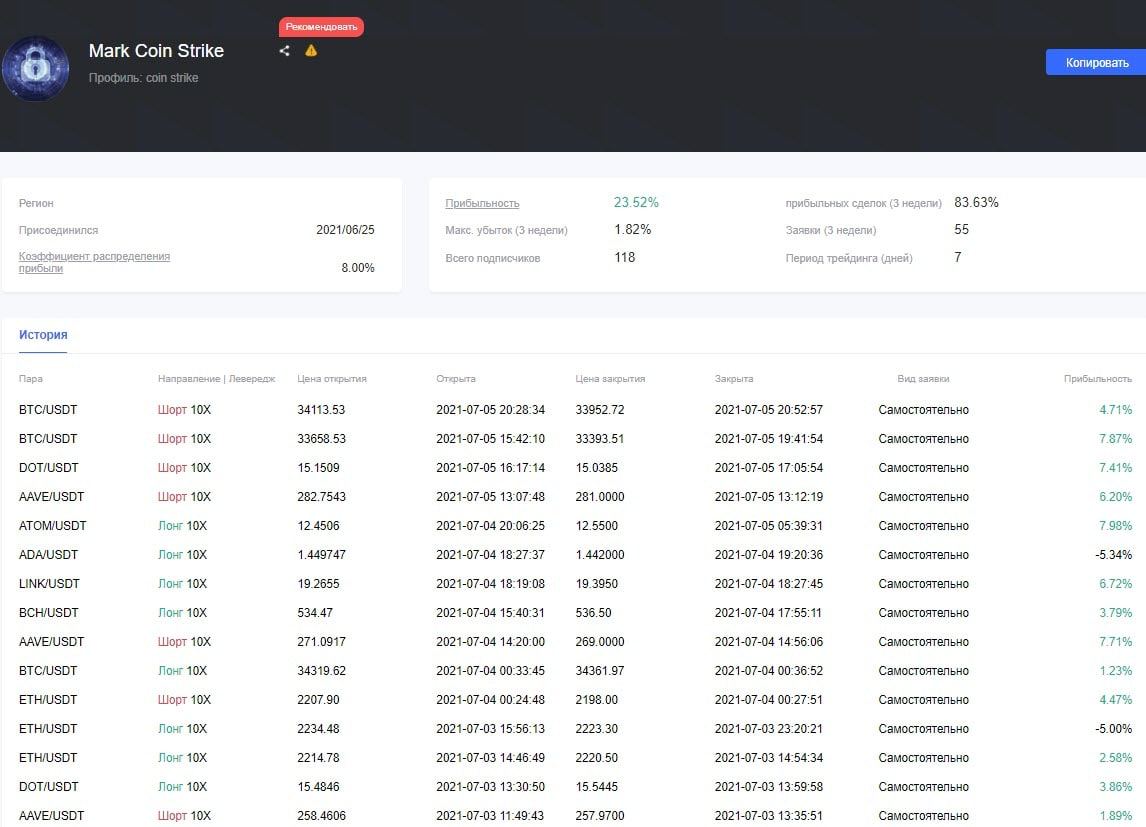Open the Прибыльность underlined link

coord(482,203)
